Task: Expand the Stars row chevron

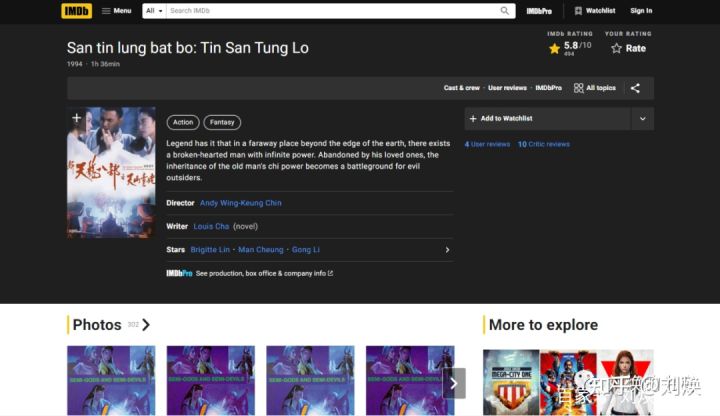Action: pos(447,250)
